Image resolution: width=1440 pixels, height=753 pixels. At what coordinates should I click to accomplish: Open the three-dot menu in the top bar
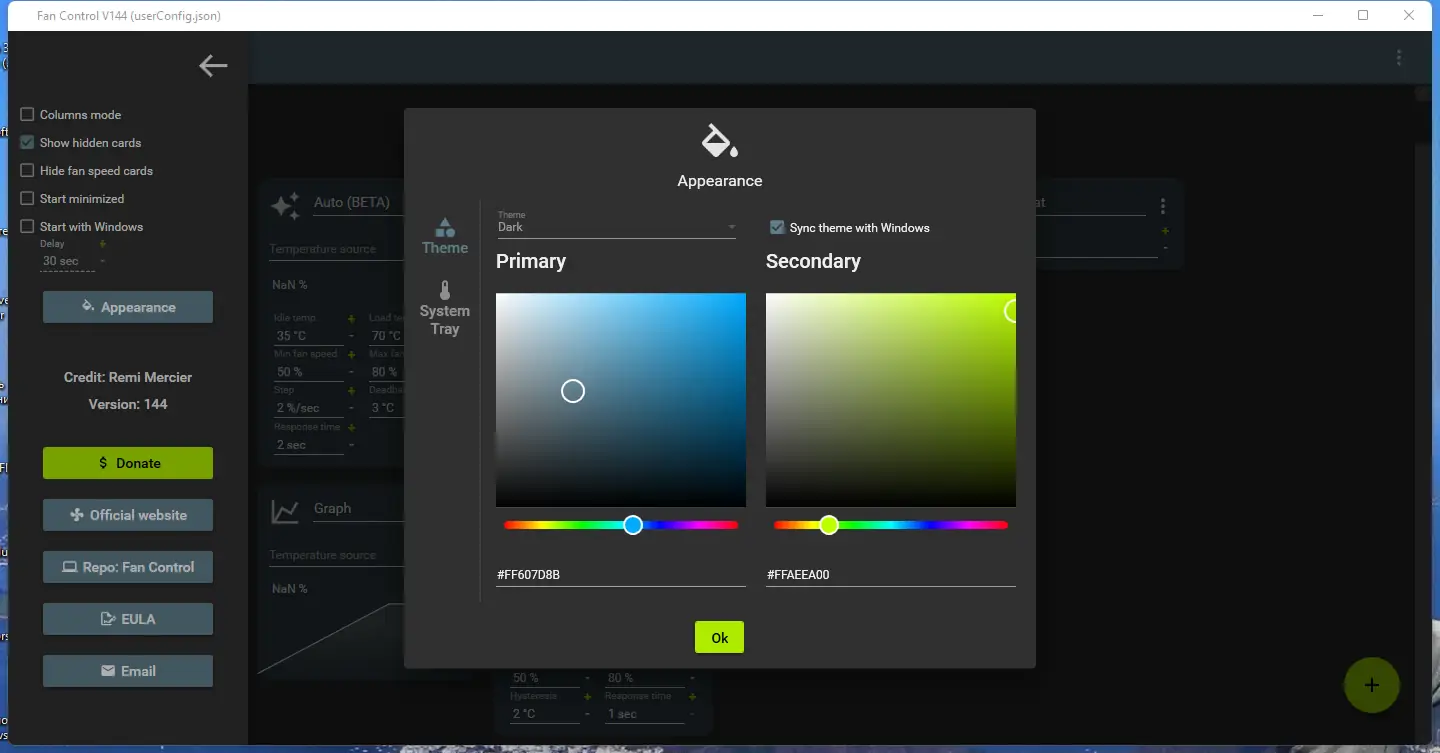click(1399, 58)
